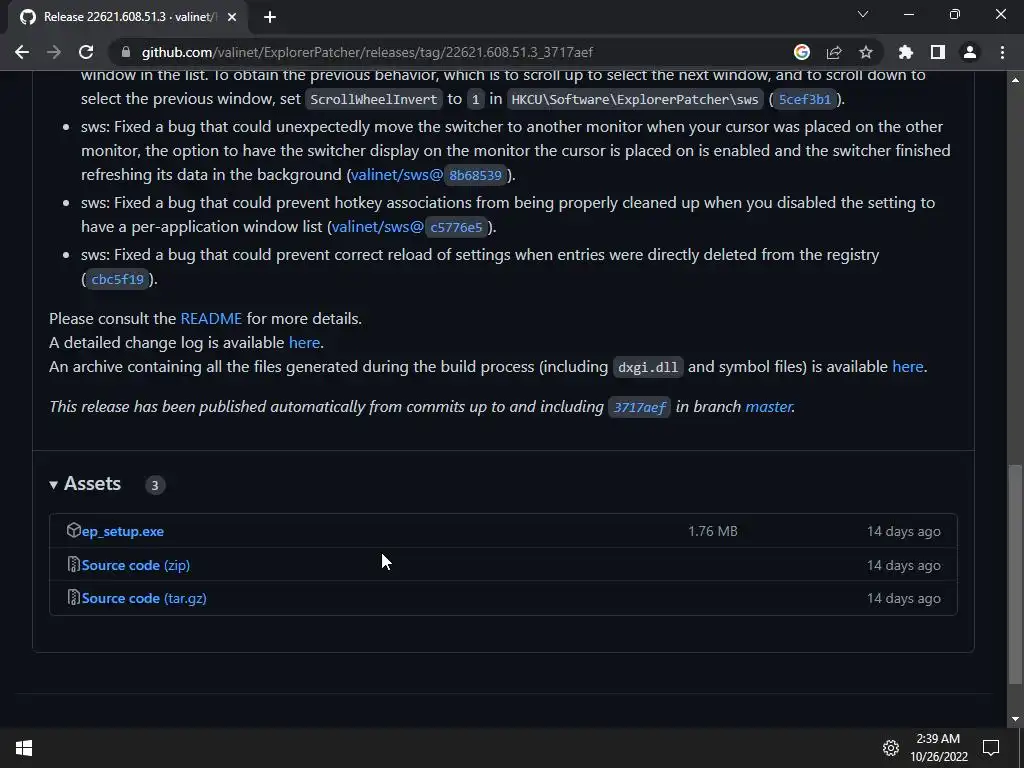Open the Google icon in address bar

click(x=802, y=52)
